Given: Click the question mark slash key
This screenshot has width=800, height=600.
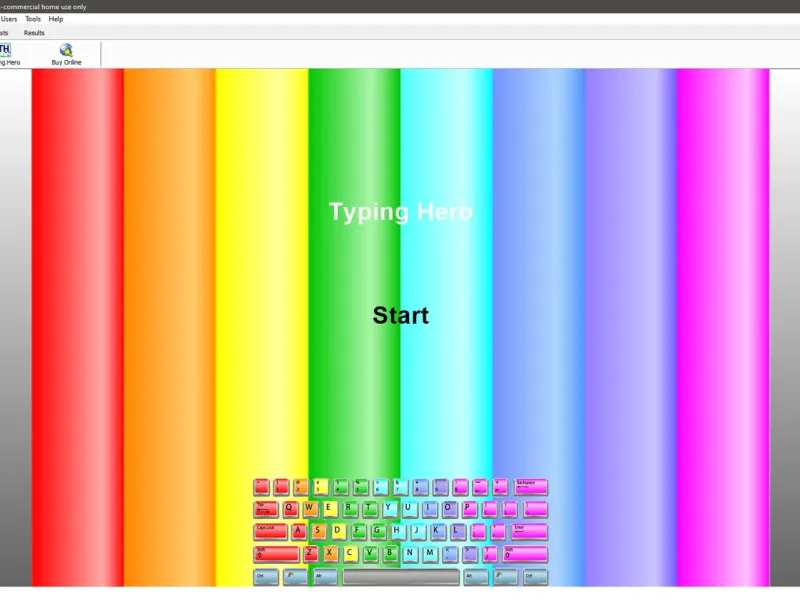Looking at the screenshot, I should pos(489,554).
